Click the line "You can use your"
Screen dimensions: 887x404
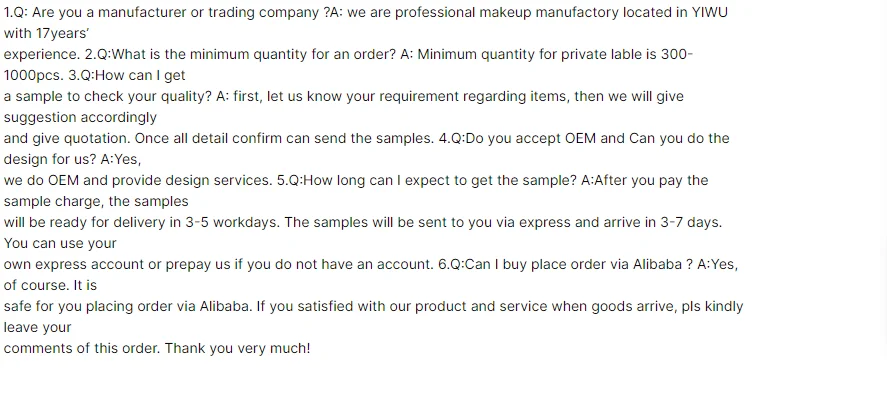60,244
